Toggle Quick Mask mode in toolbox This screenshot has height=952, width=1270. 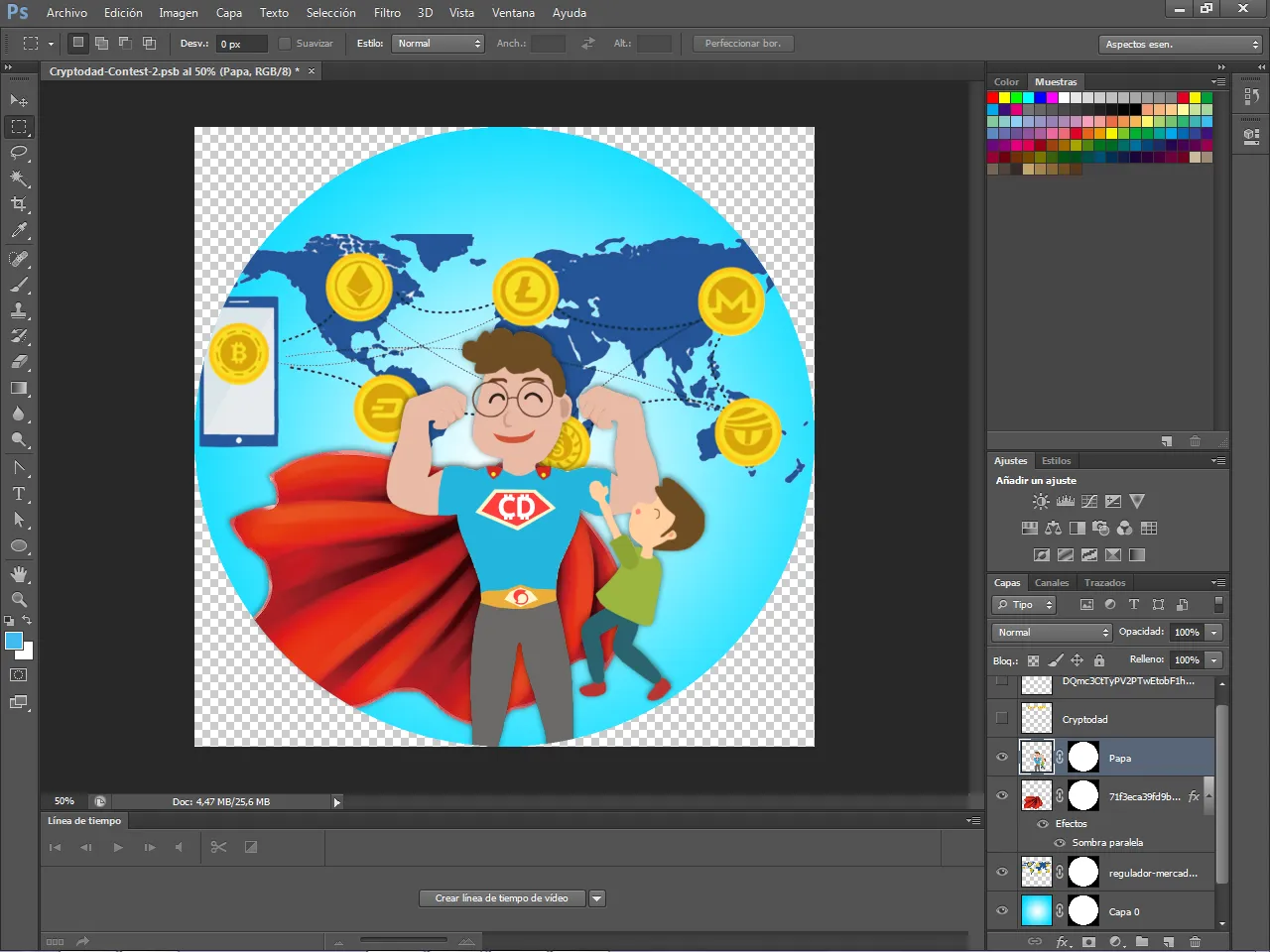tap(19, 675)
